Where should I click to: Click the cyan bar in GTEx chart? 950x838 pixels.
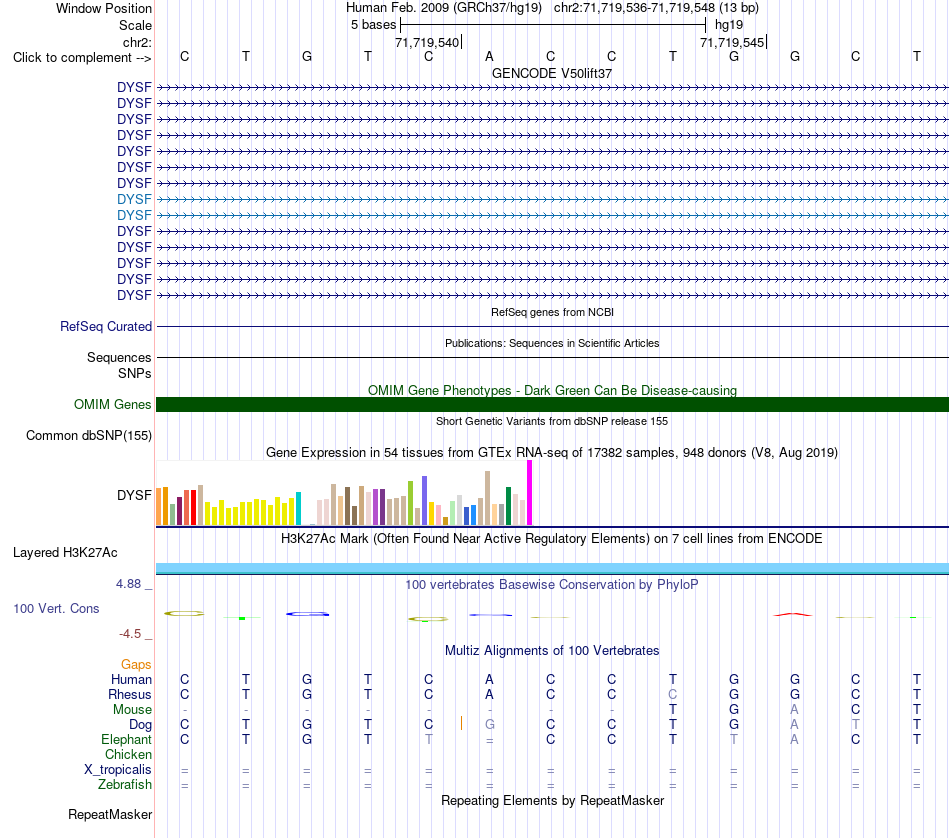[x=298, y=508]
